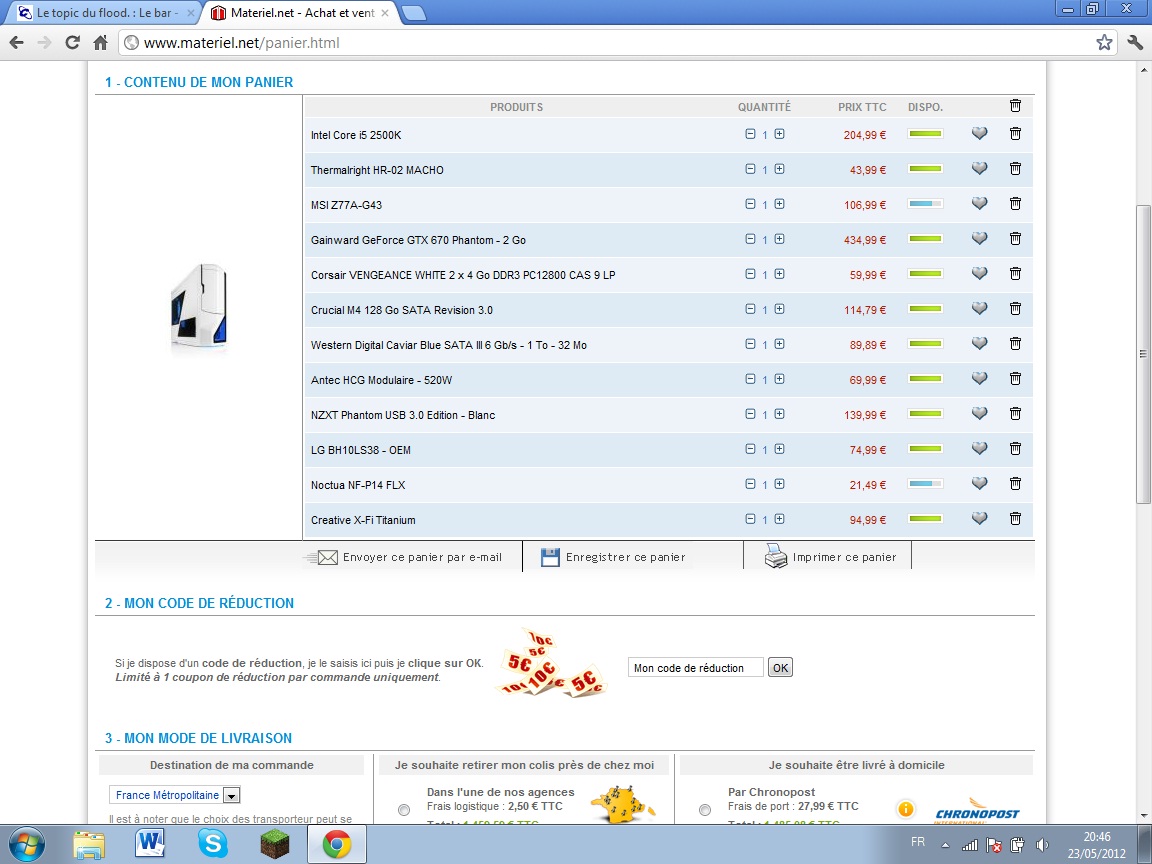Click envelope icon to email cart
Screen dimensions: 1152x864
[327, 557]
